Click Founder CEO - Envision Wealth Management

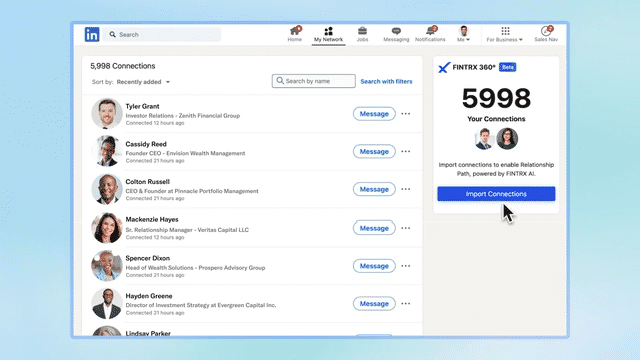click(x=185, y=153)
